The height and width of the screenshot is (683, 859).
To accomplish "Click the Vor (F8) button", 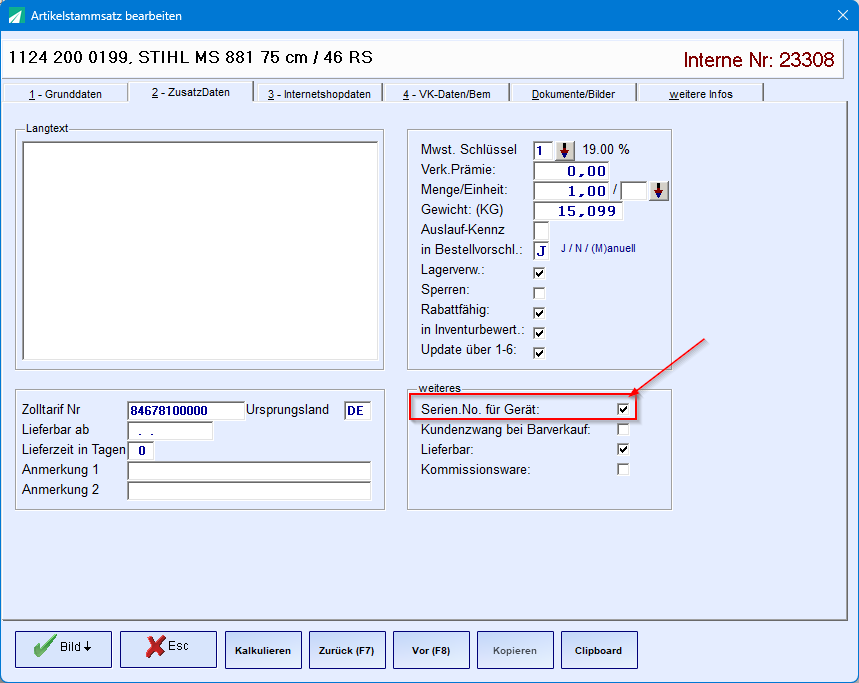I will (431, 650).
